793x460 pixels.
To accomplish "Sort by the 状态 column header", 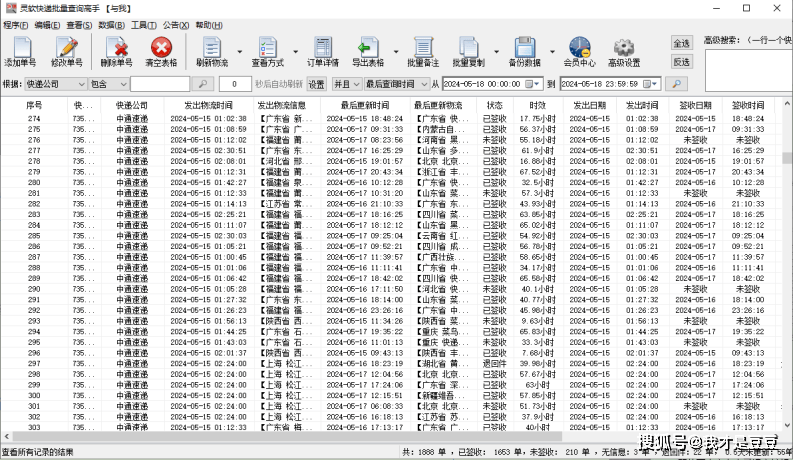I will pos(495,105).
